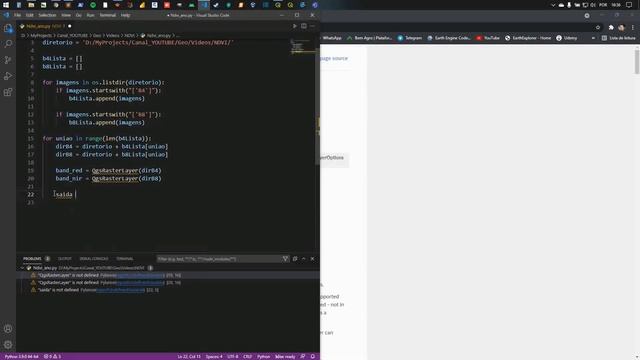Bookmark this page with the star icon
The height and width of the screenshot is (360, 640).
(598, 27)
